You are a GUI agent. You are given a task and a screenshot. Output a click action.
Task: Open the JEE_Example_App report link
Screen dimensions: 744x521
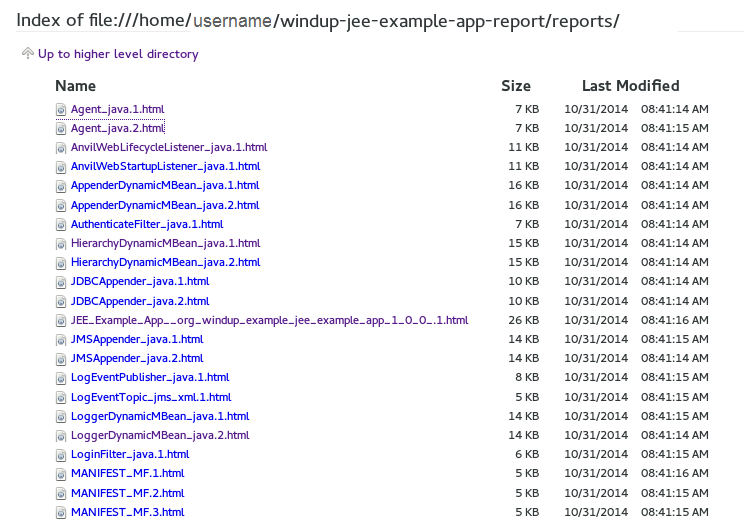[269, 320]
